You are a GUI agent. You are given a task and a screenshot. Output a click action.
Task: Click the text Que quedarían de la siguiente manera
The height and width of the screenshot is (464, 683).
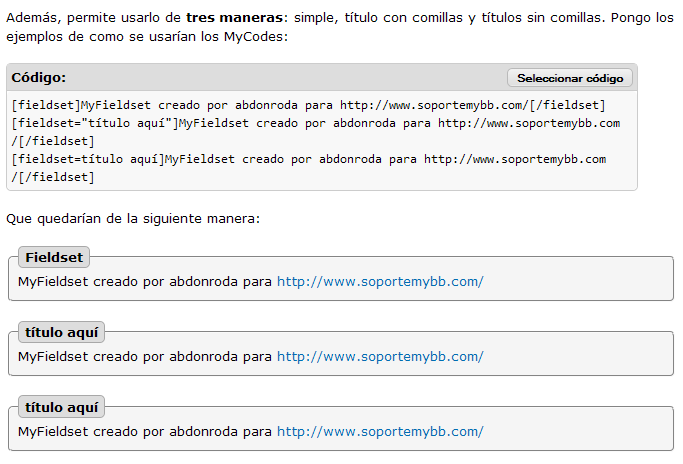coord(133,218)
